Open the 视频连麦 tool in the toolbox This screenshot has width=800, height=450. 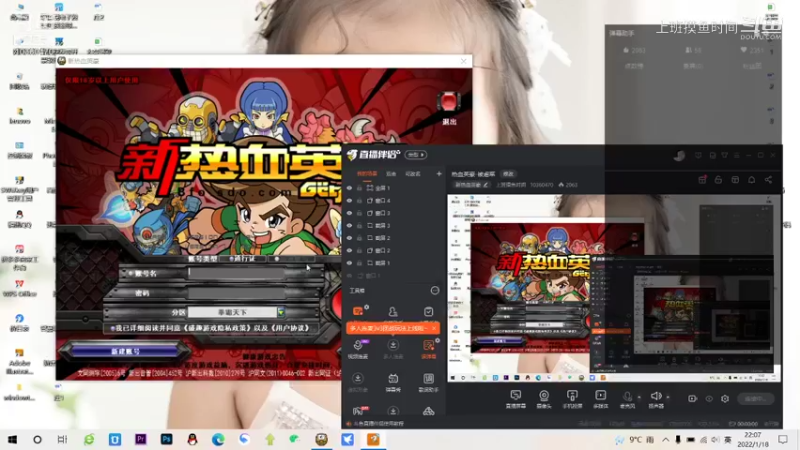pyautogui.click(x=358, y=349)
